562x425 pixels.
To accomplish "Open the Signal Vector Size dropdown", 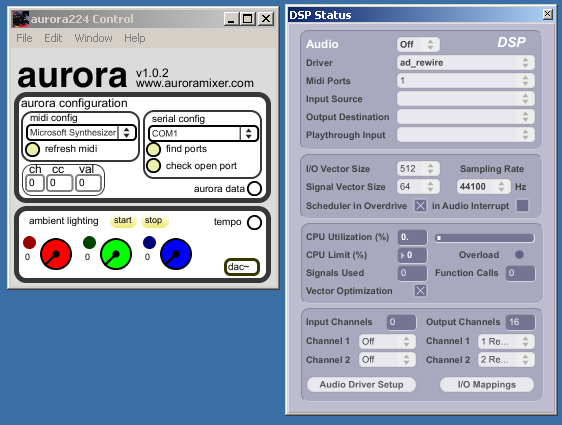I will click(x=418, y=187).
